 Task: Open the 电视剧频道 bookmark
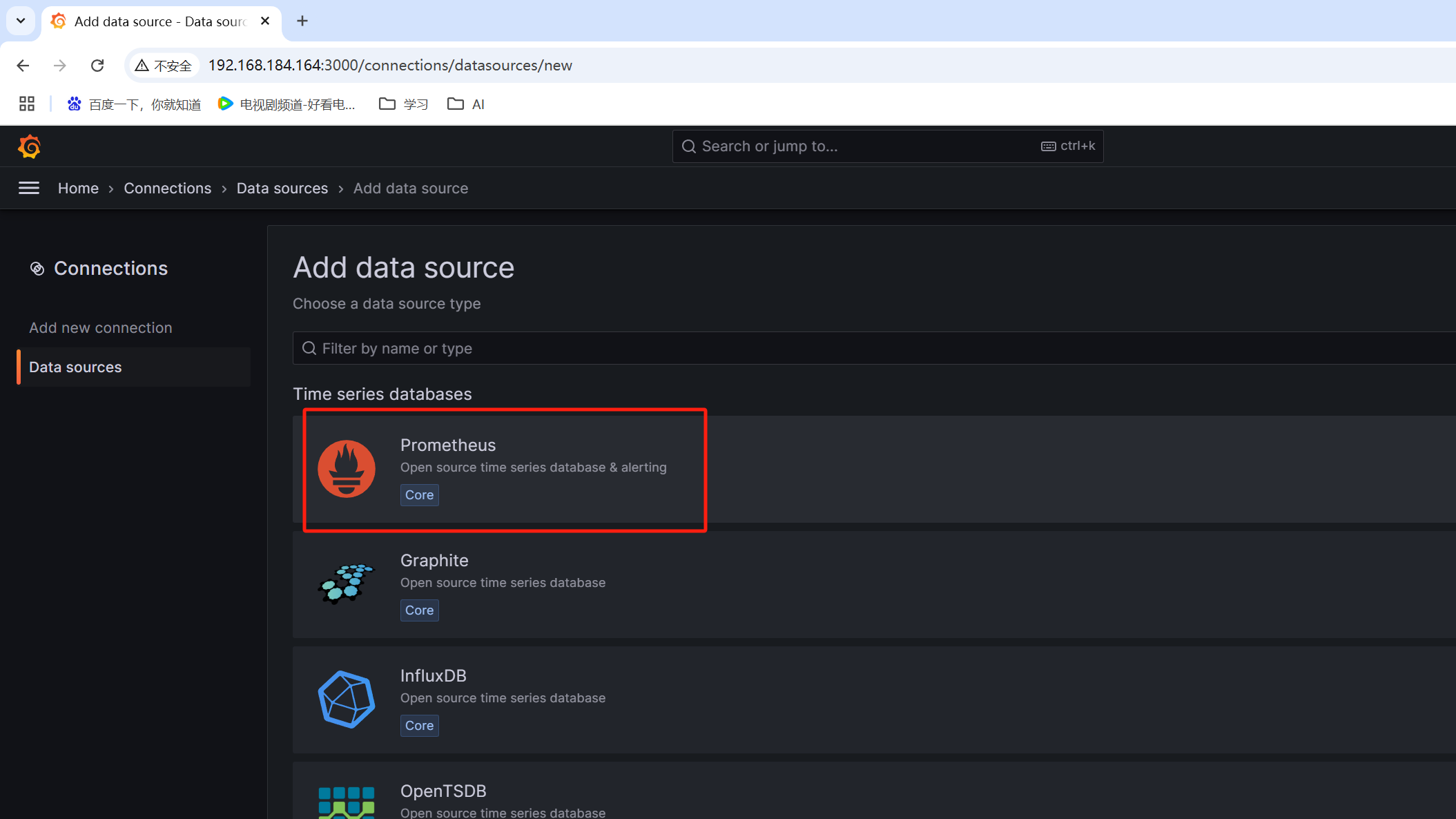(x=287, y=104)
